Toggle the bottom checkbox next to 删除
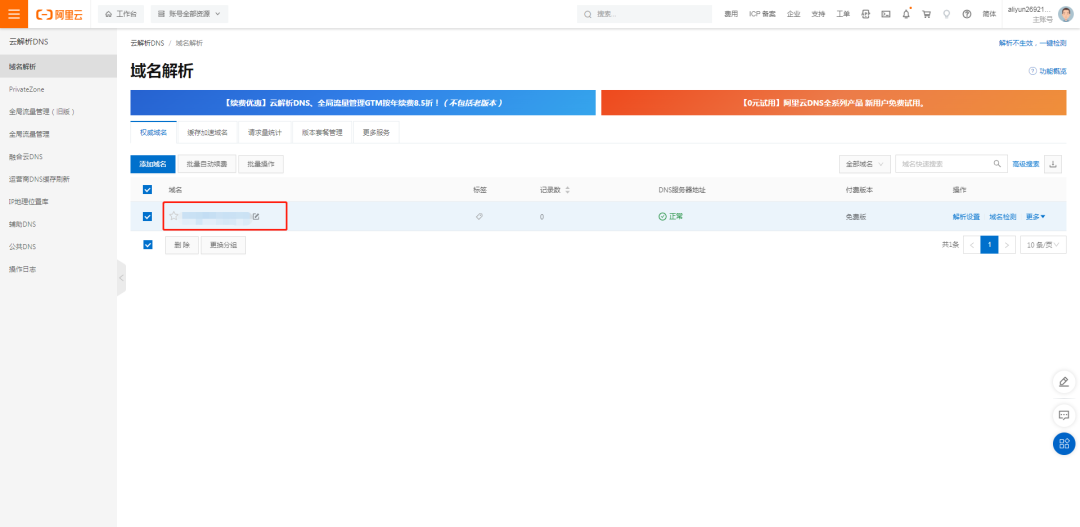 click(x=148, y=245)
